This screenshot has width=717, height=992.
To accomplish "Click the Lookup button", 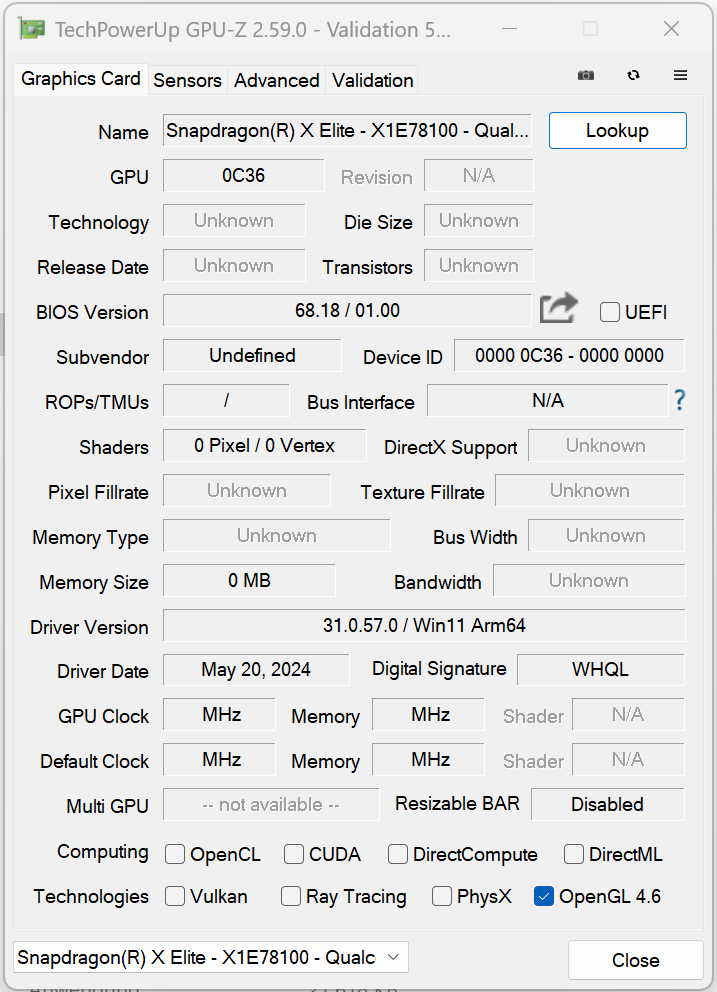I will point(618,130).
